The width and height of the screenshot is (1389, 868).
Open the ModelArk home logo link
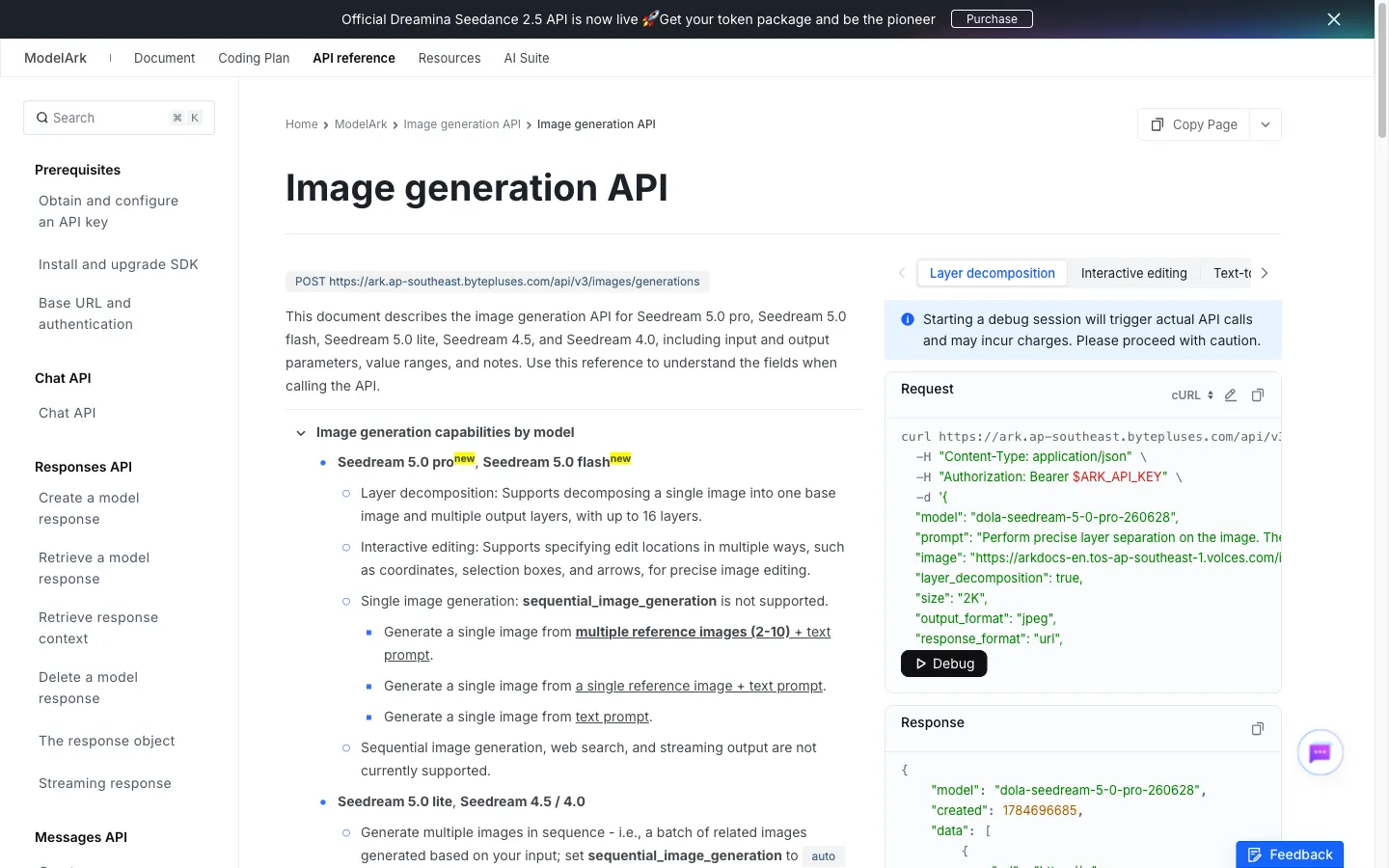(x=55, y=58)
